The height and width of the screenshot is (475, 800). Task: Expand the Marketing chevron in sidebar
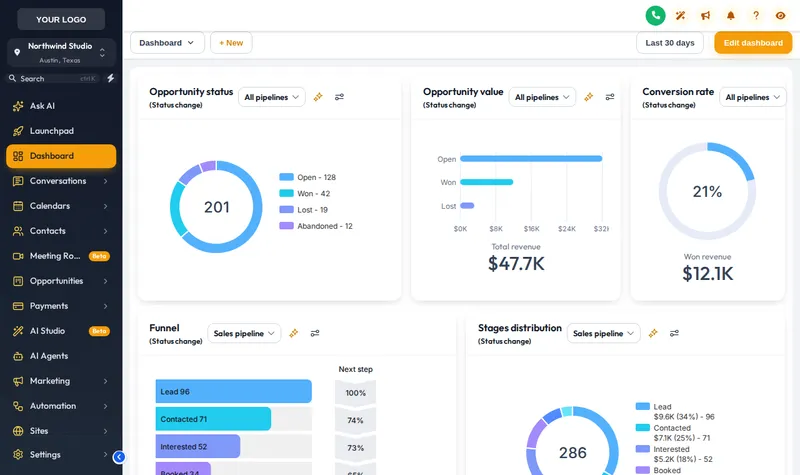pos(105,381)
